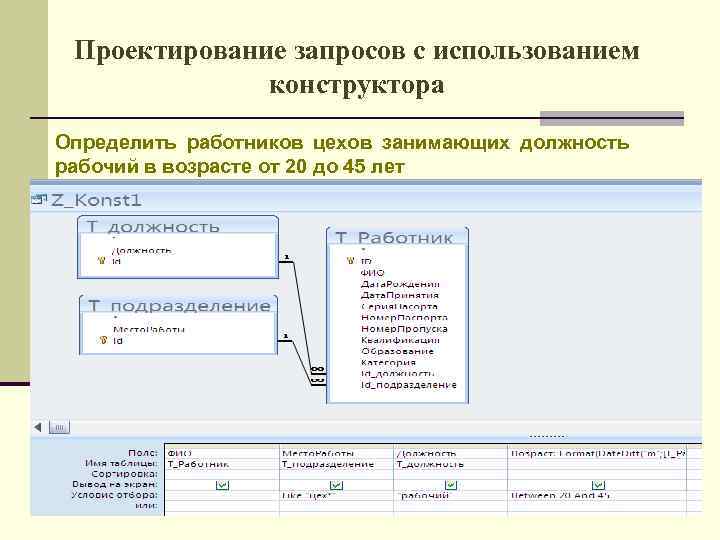
Task: Click the МестоРаботы cell in the Поле row
Action: (337, 453)
